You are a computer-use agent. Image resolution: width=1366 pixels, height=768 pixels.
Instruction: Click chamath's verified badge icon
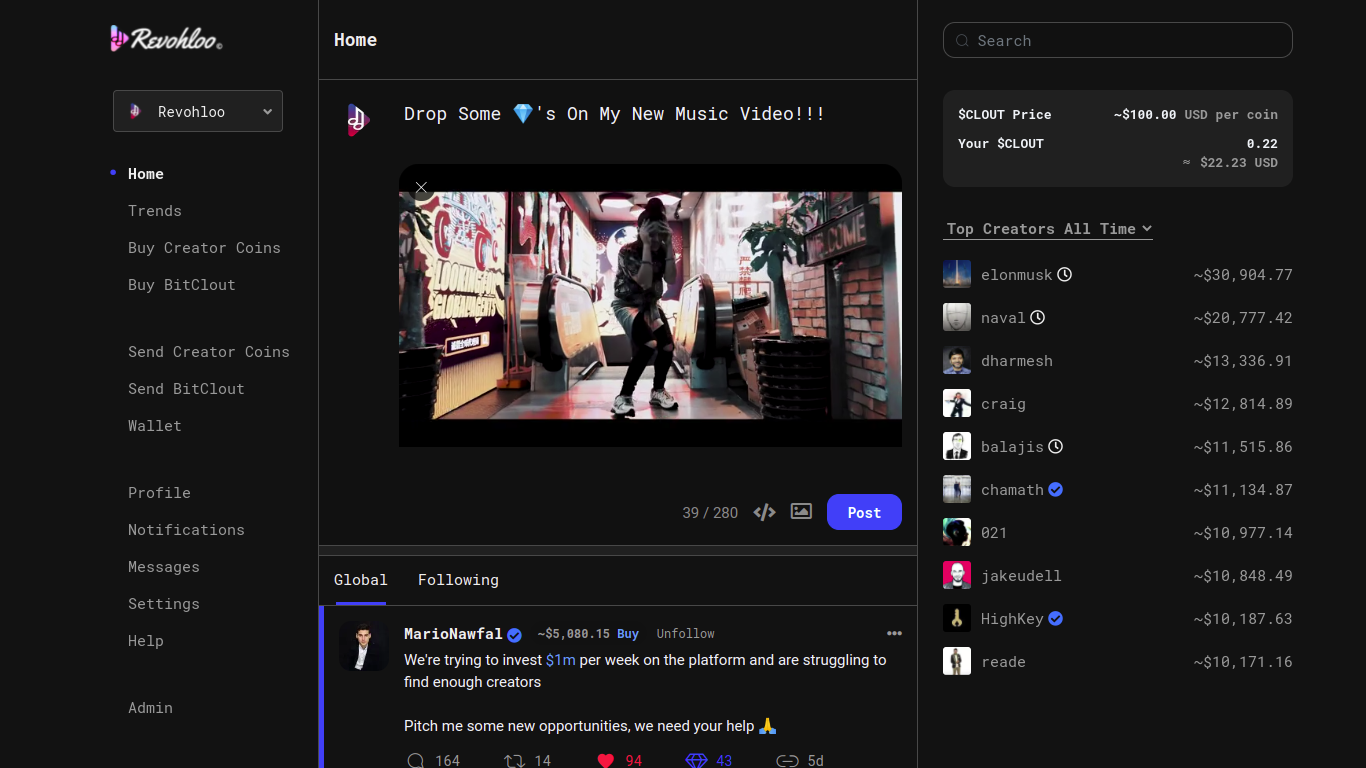coord(1055,490)
